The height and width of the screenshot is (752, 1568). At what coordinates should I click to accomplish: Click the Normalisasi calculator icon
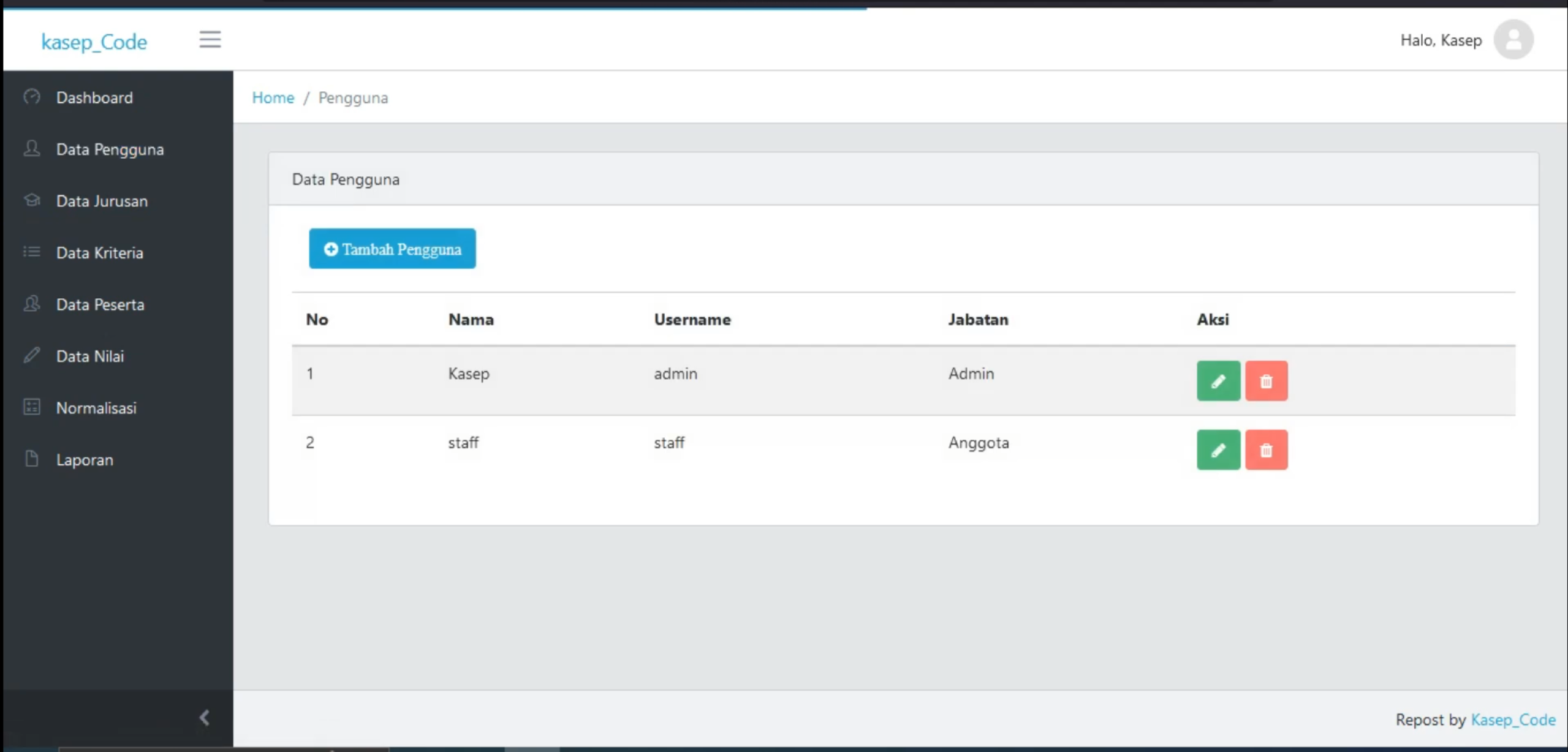point(32,407)
